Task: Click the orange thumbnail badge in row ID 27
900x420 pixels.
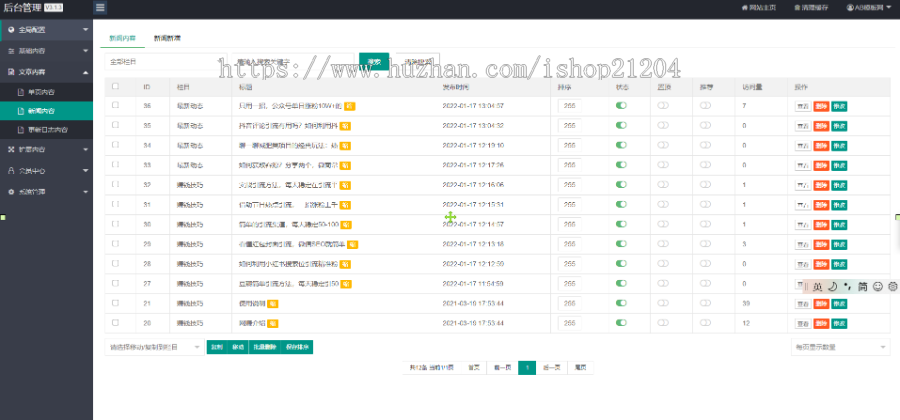Action: click(x=346, y=284)
